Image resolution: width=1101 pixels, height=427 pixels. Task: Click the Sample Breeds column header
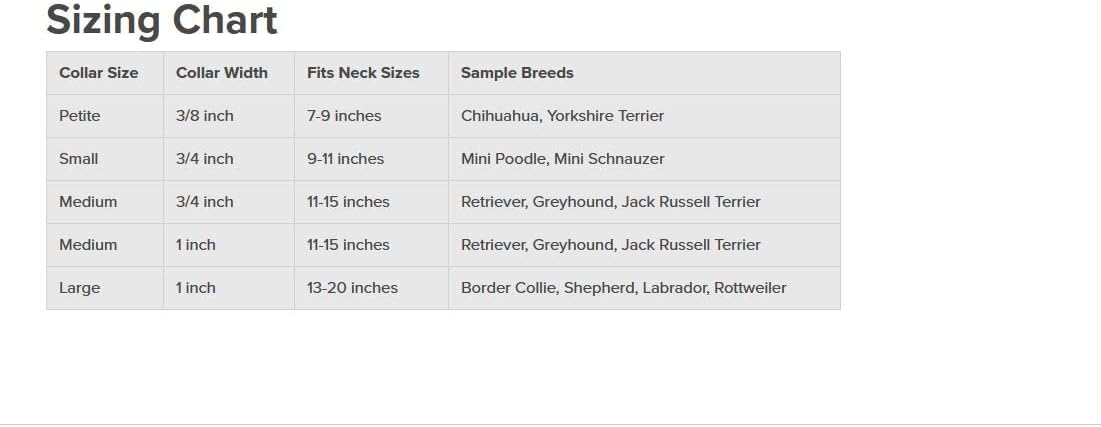tap(517, 73)
